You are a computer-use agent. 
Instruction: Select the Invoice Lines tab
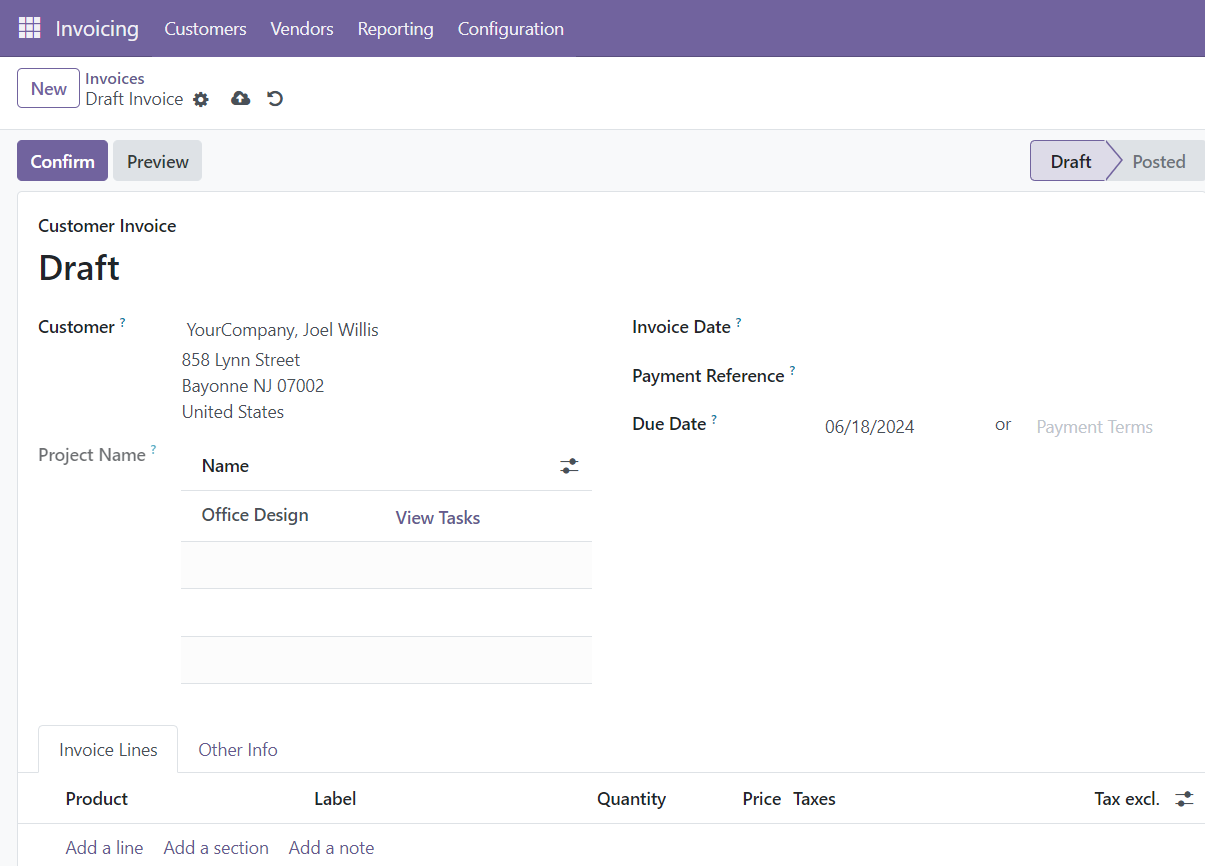click(108, 749)
